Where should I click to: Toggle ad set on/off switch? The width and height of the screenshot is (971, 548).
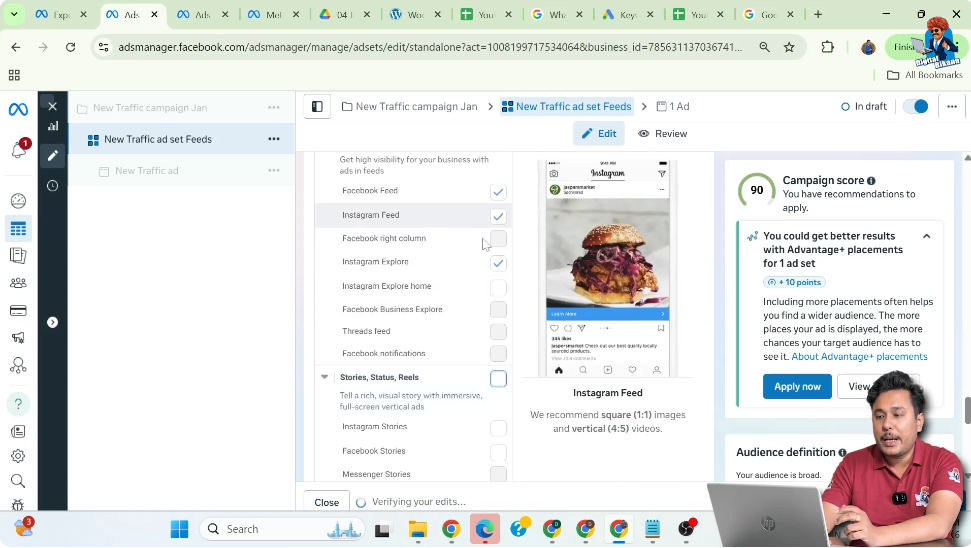[916, 107]
